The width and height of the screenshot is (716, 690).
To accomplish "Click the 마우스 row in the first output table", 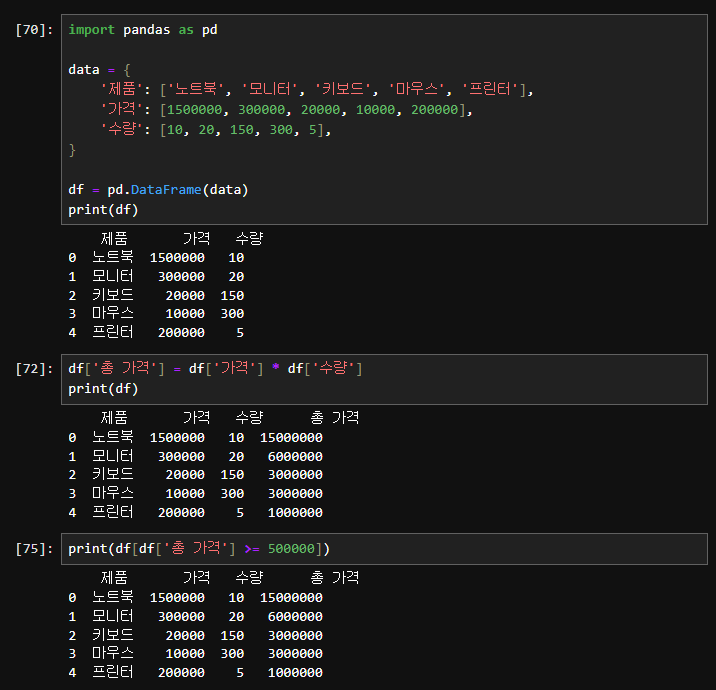I will (157, 314).
